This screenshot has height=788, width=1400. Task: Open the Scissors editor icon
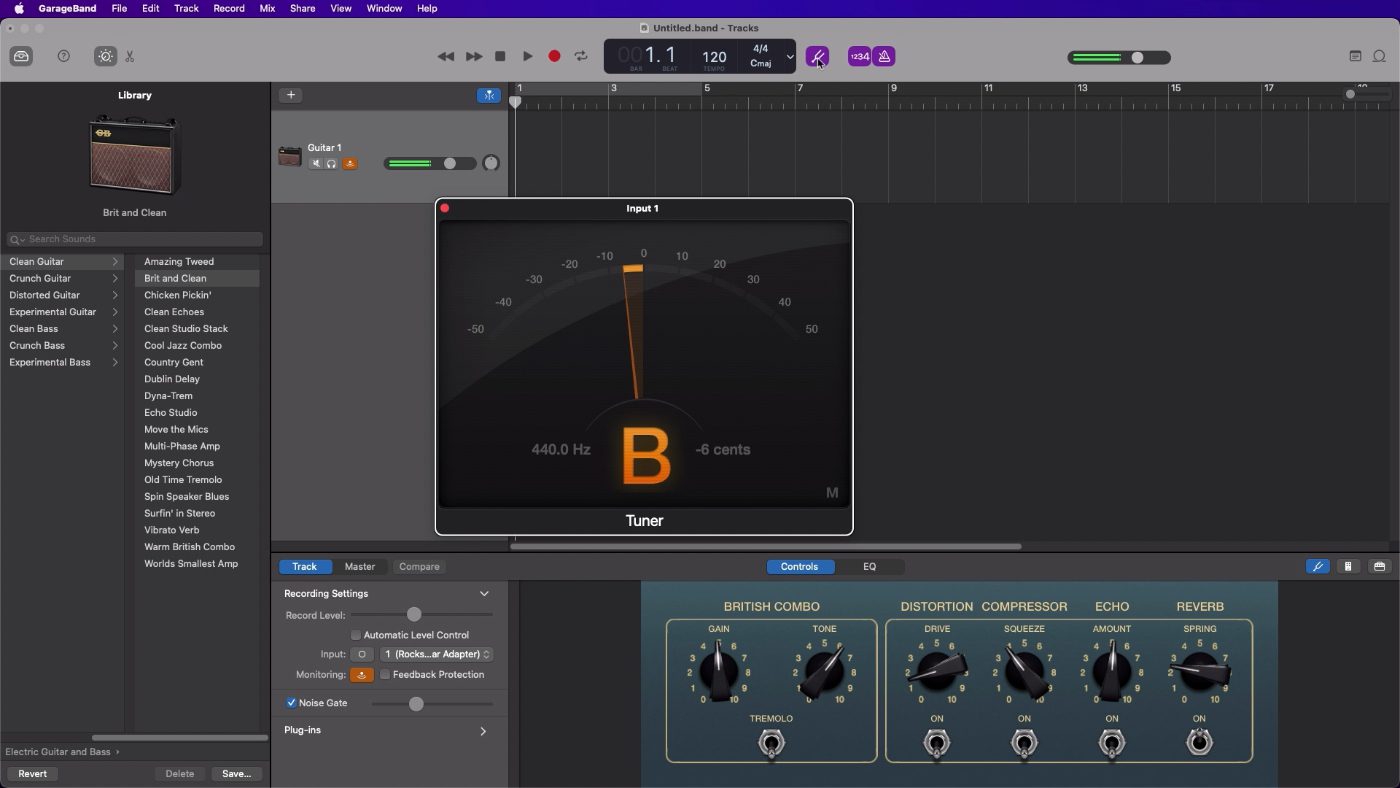[x=130, y=57]
